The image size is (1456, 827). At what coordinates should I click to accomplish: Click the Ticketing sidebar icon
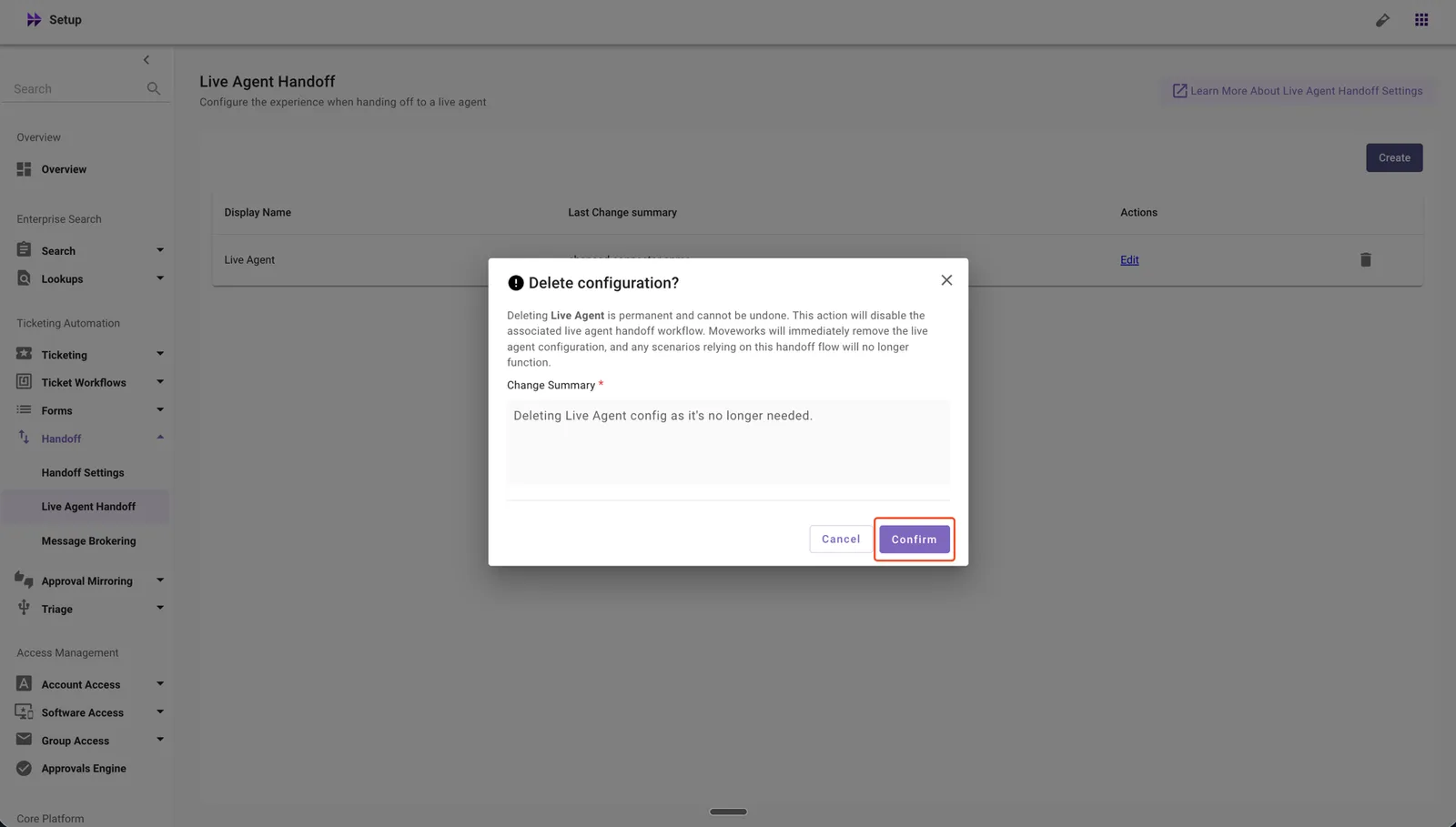click(x=24, y=354)
